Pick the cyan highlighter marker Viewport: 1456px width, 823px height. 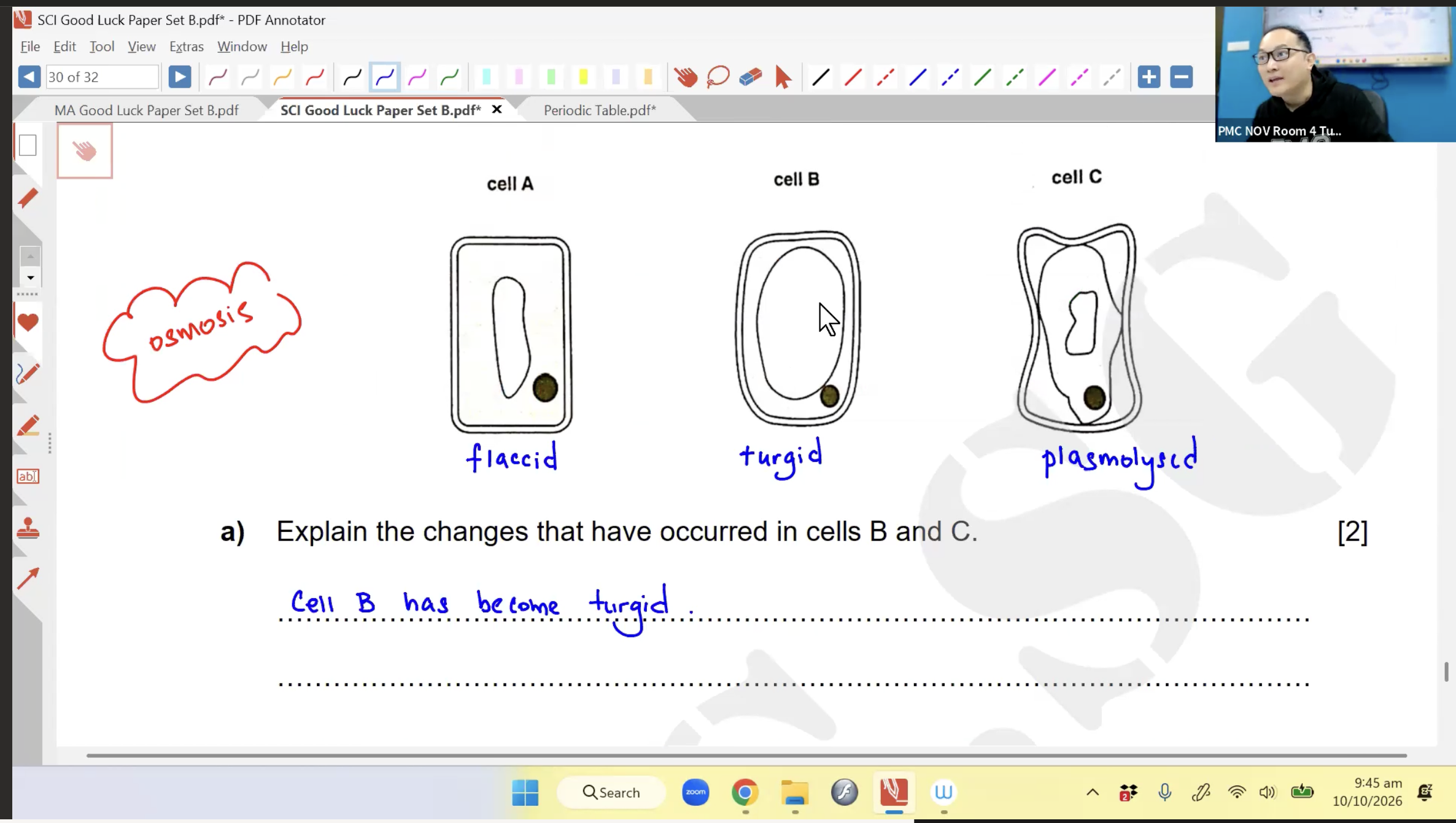487,77
